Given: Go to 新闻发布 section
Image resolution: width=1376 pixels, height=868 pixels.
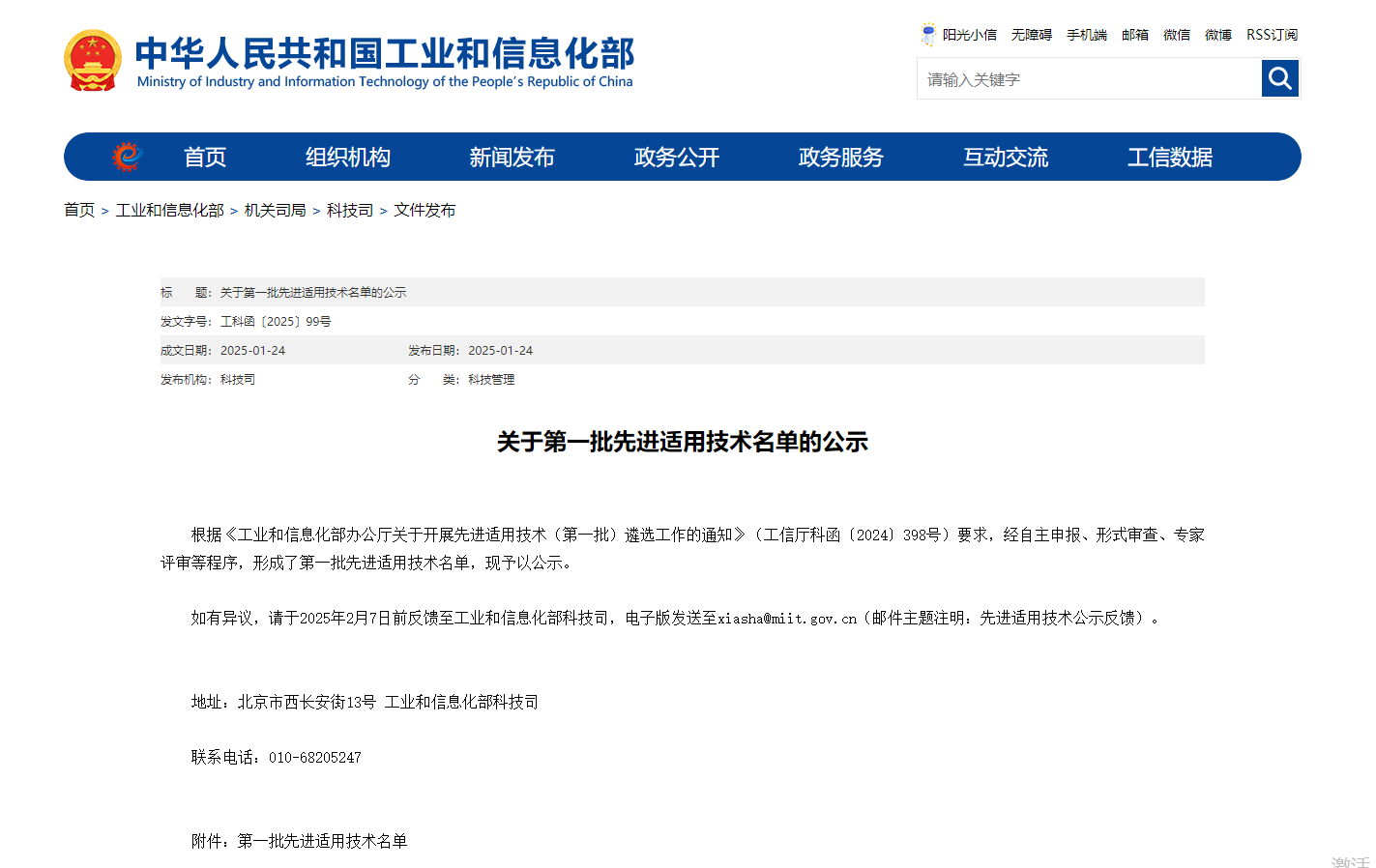Looking at the screenshot, I should [512, 158].
